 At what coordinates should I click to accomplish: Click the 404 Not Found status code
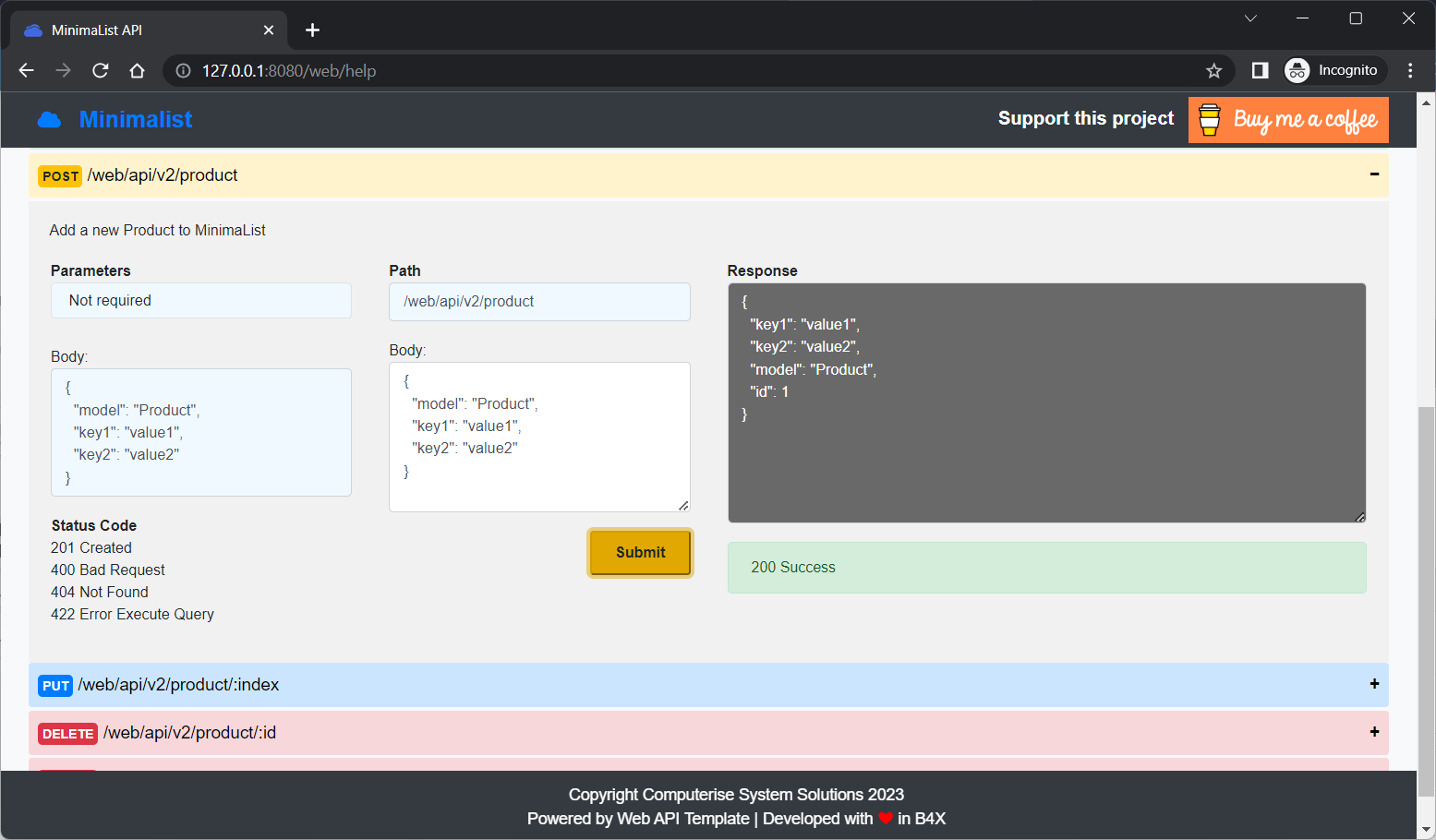(x=100, y=593)
